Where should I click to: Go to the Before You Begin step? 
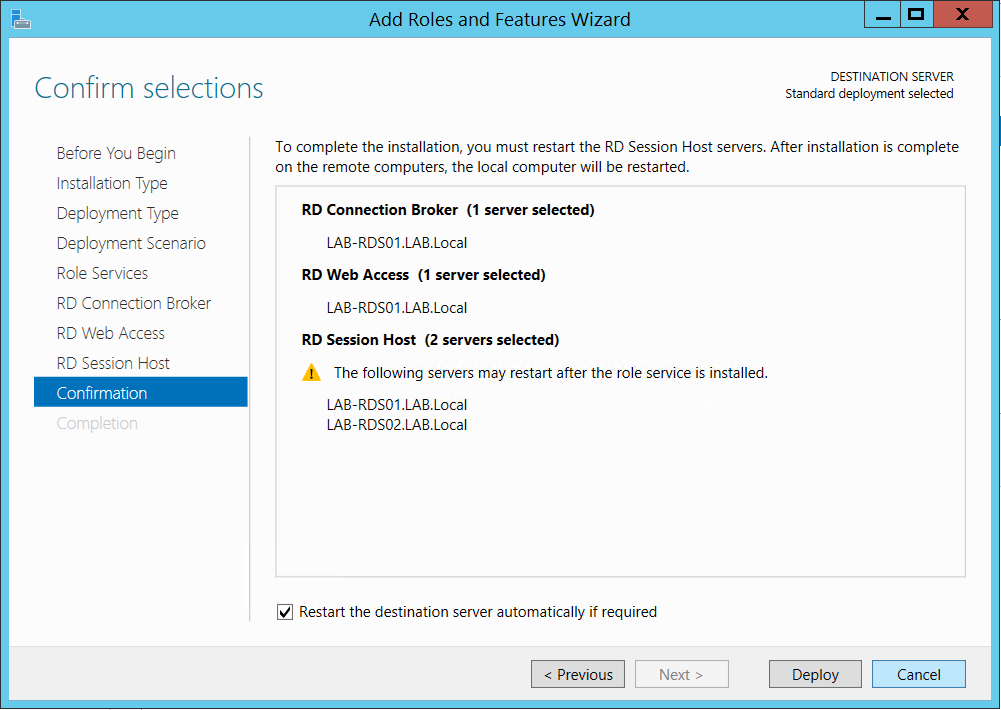(116, 153)
